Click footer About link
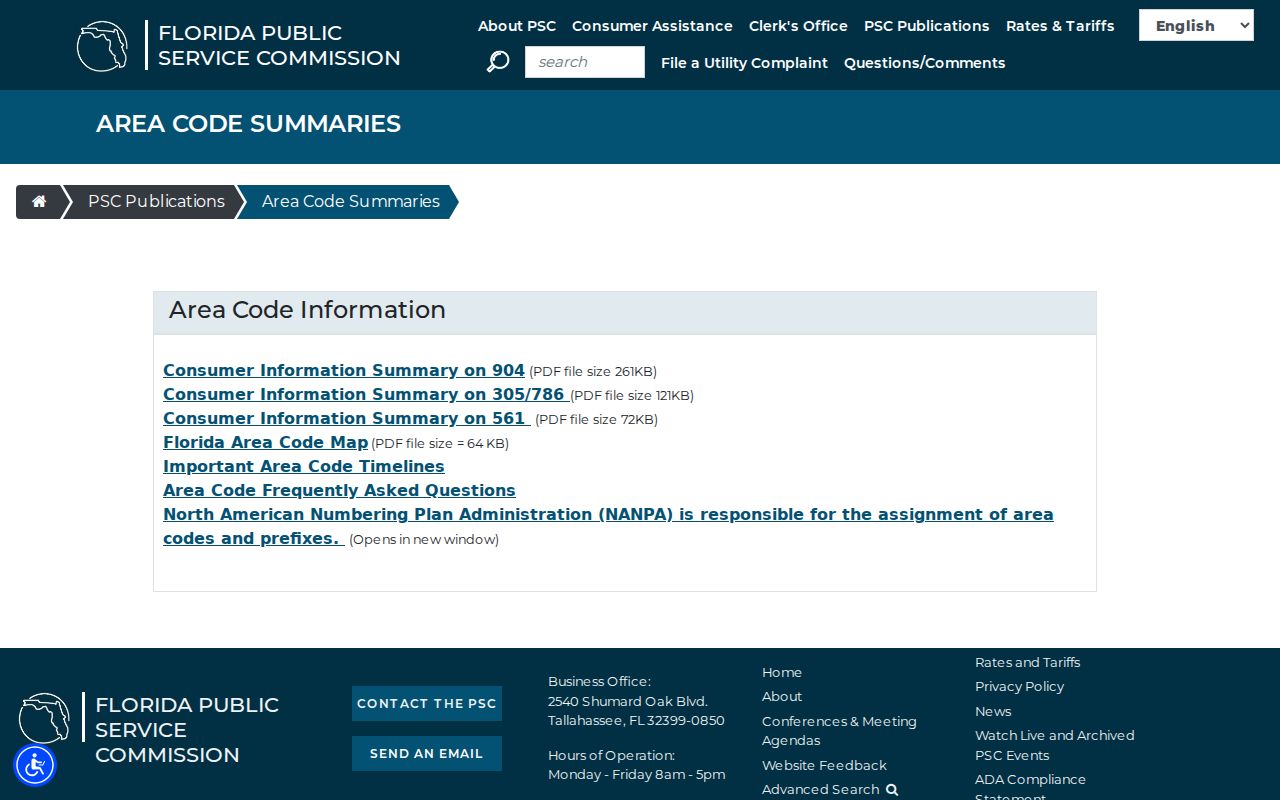The image size is (1280, 800). [782, 697]
